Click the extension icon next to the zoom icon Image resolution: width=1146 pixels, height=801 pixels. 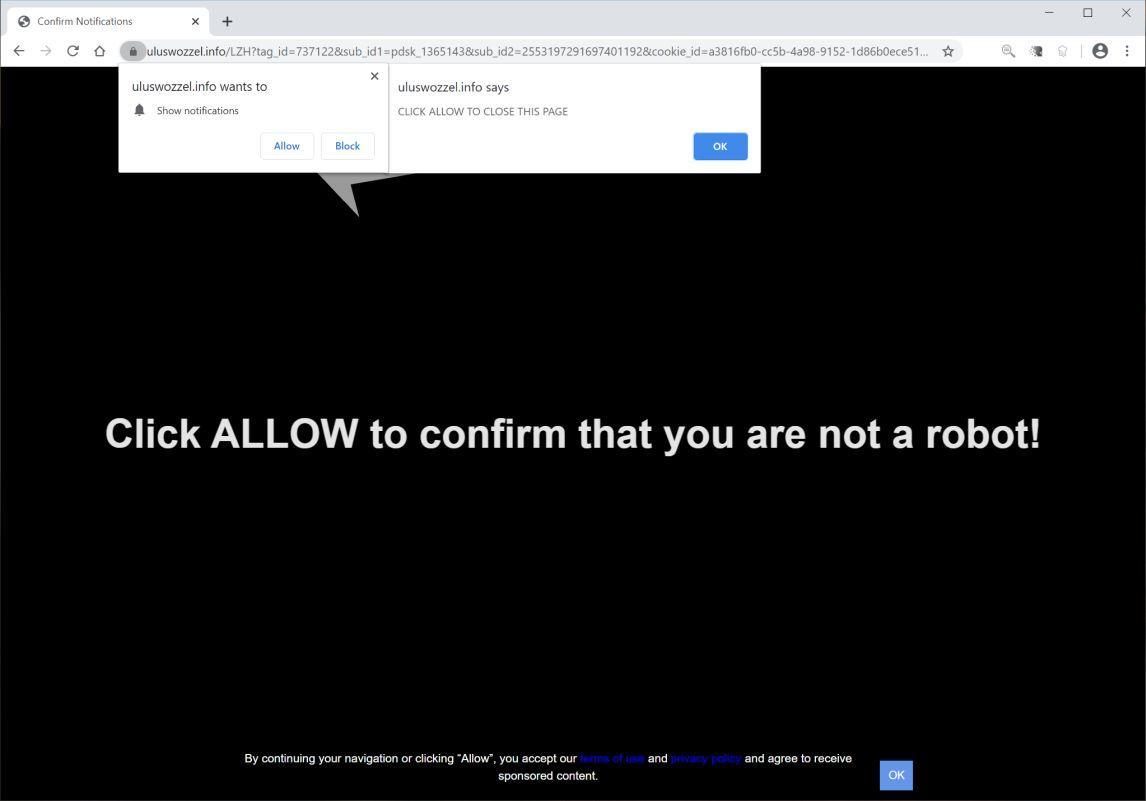click(x=1036, y=51)
